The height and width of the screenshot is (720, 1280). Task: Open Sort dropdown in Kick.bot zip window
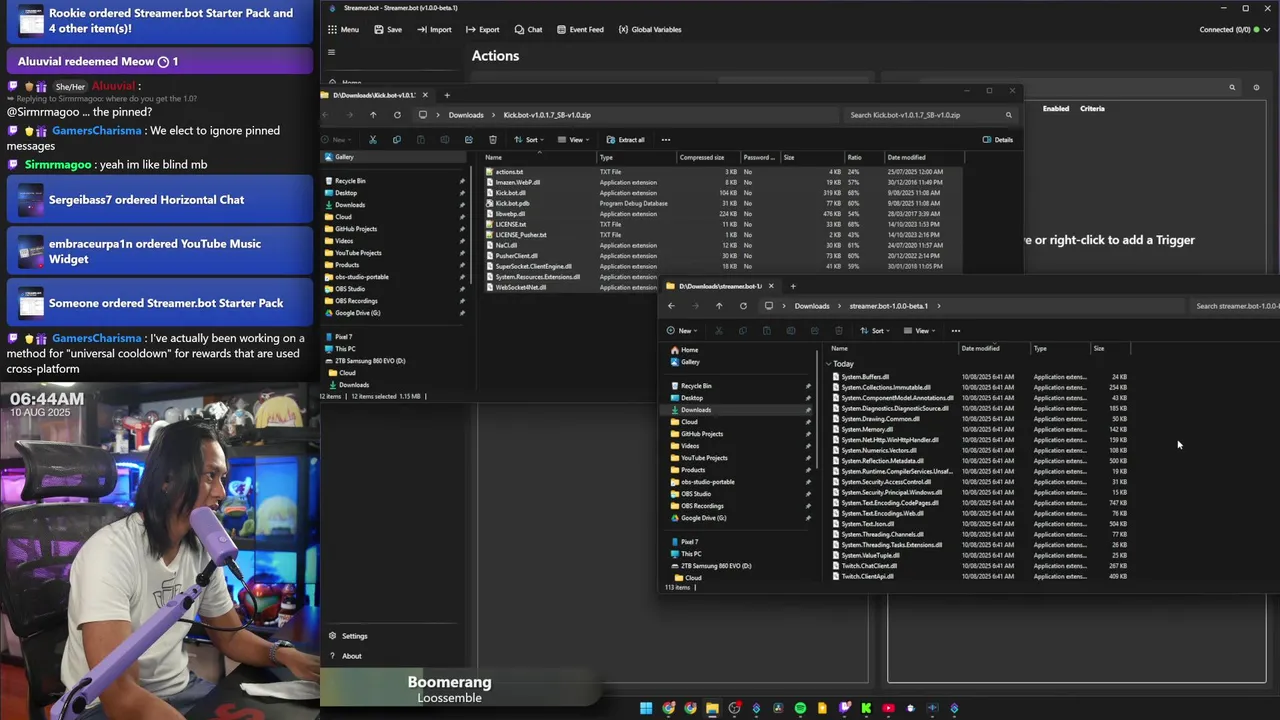point(528,140)
